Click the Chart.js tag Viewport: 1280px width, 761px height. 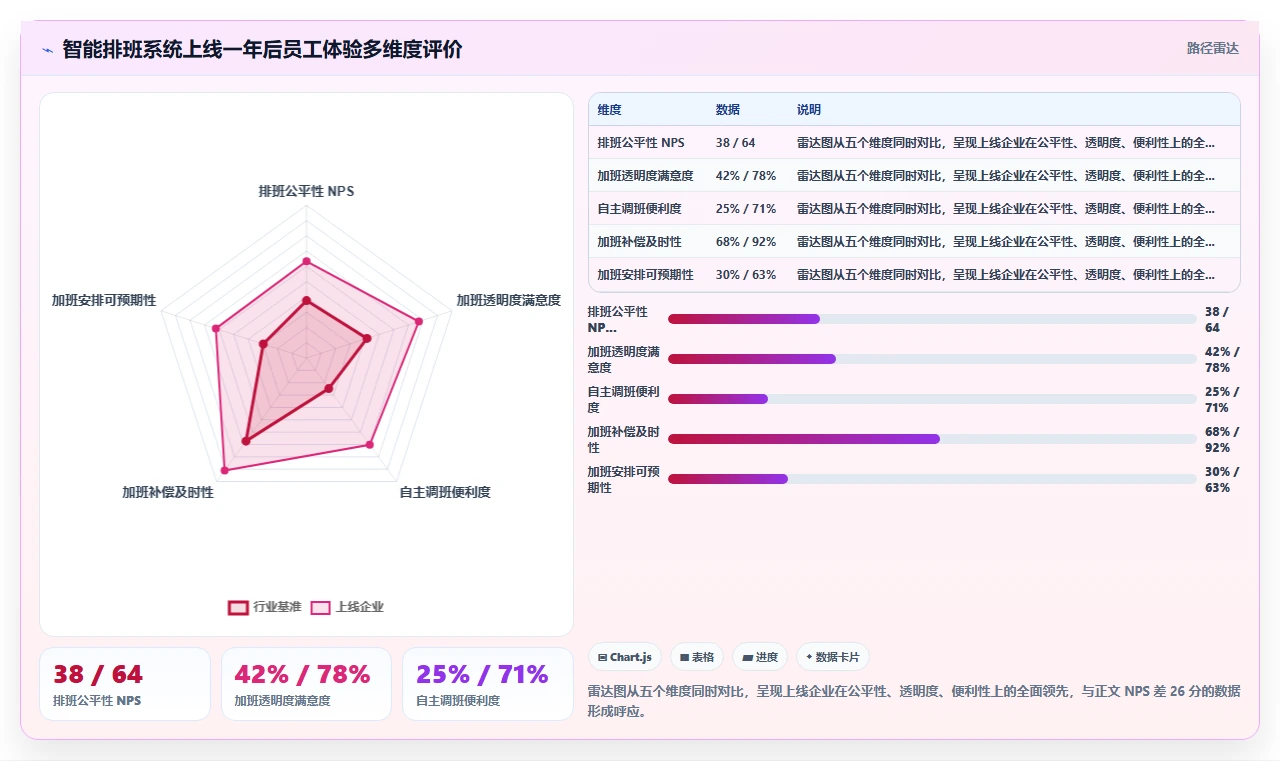click(x=625, y=657)
